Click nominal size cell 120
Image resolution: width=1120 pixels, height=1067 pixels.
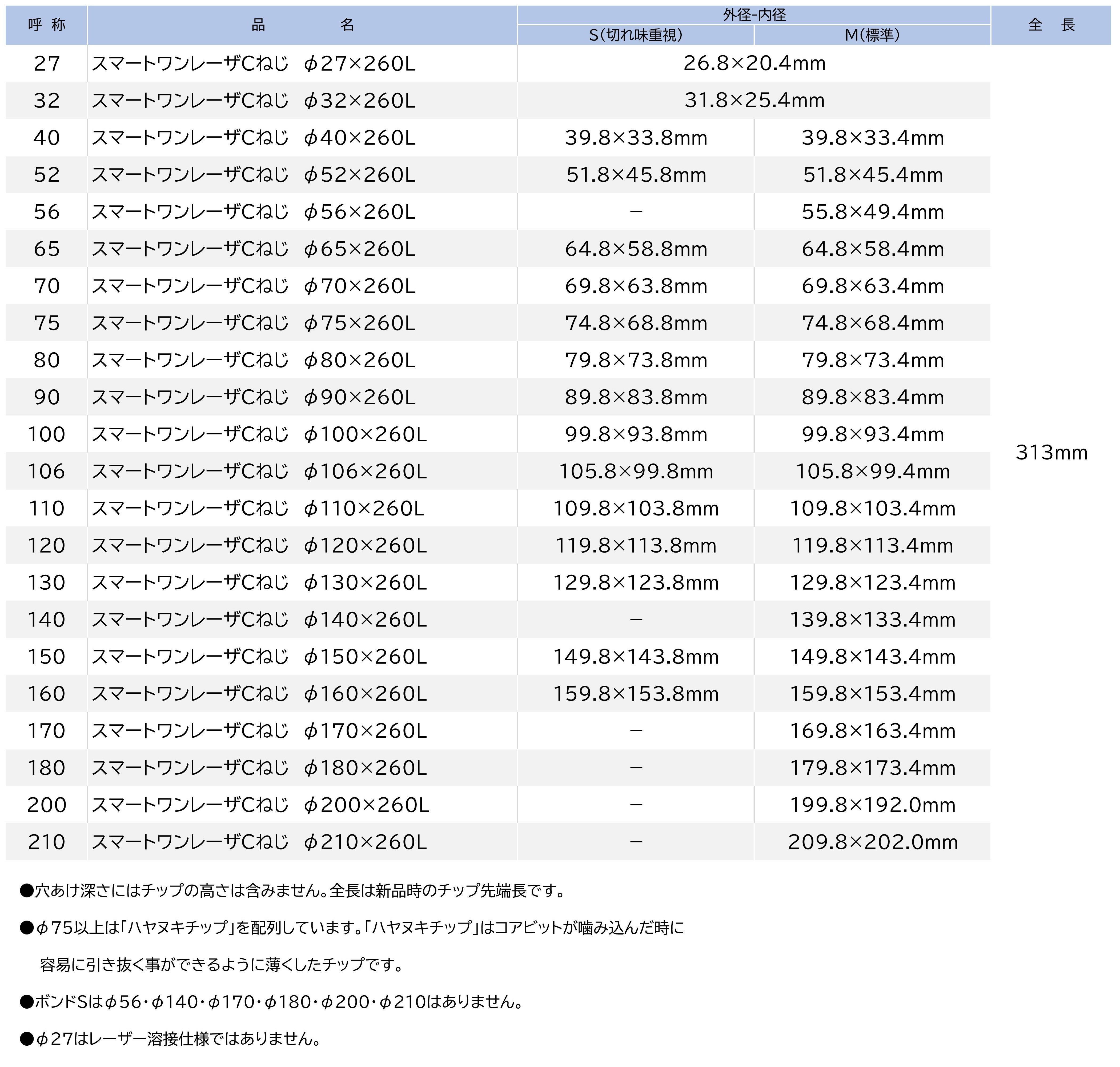pos(47,545)
